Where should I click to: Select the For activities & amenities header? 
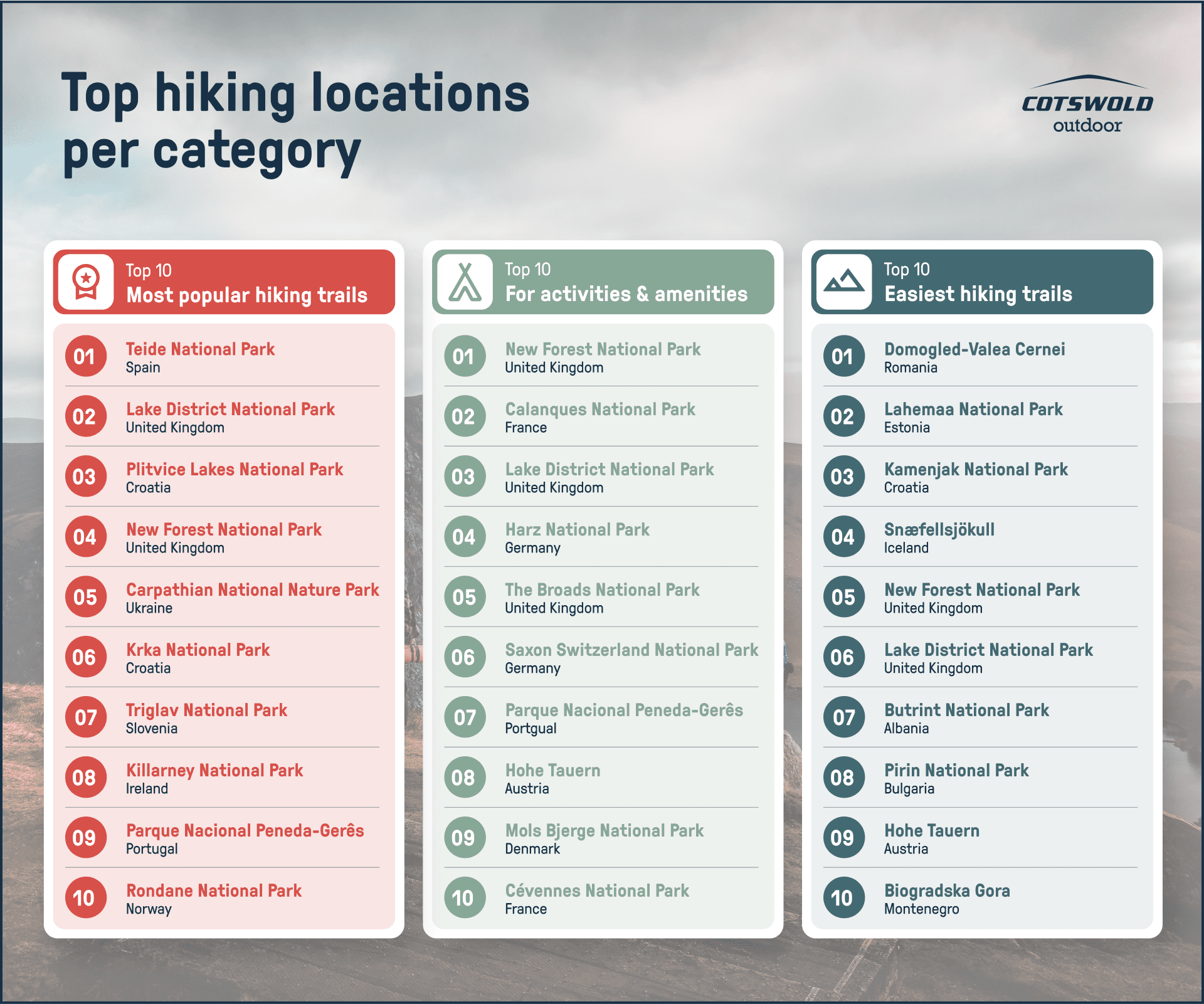pyautogui.click(x=626, y=293)
